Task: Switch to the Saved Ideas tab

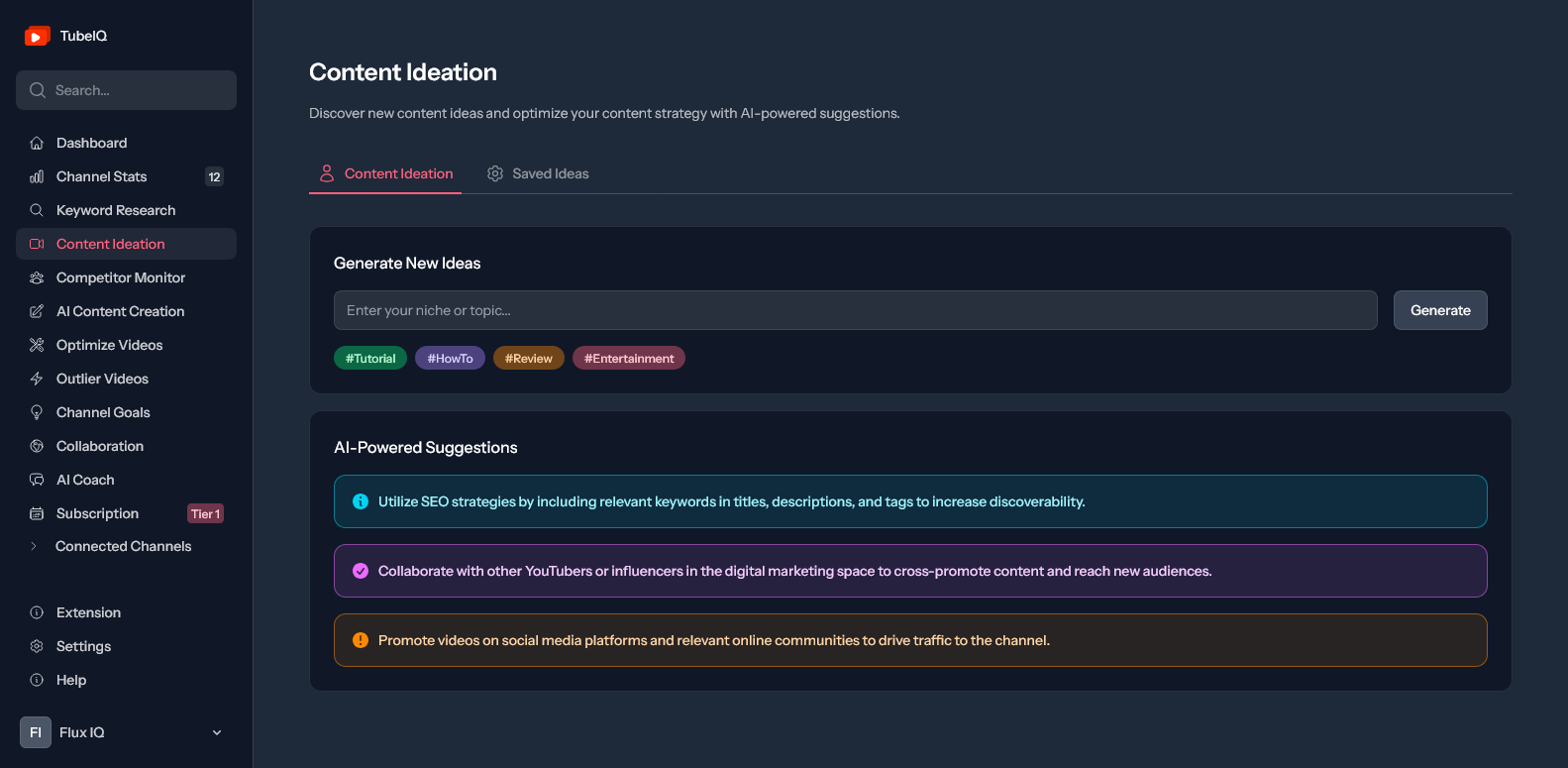Action: click(x=538, y=173)
